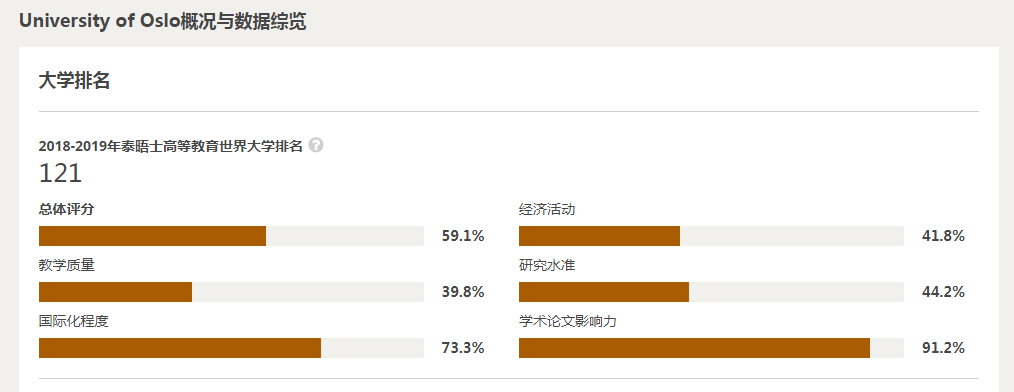Click the 73.3% international outlook value
The height and width of the screenshot is (392, 1014).
463,348
